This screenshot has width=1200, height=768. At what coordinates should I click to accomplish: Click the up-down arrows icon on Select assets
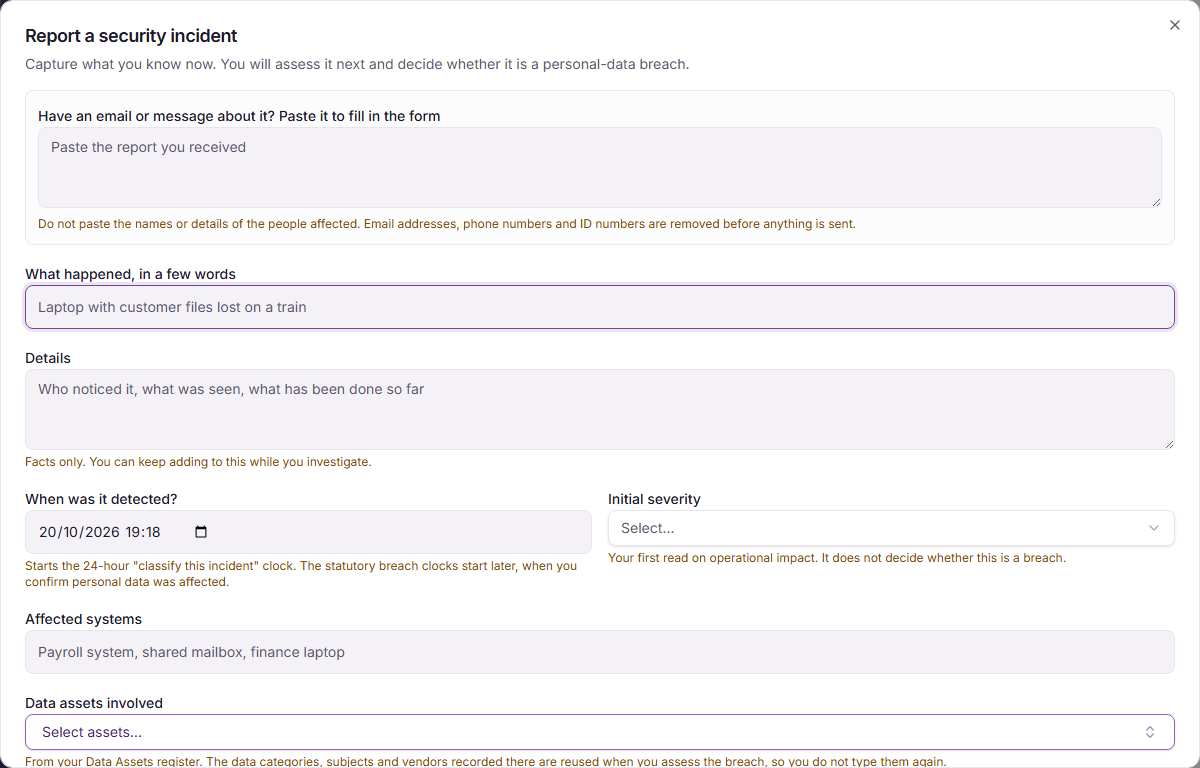click(1150, 732)
